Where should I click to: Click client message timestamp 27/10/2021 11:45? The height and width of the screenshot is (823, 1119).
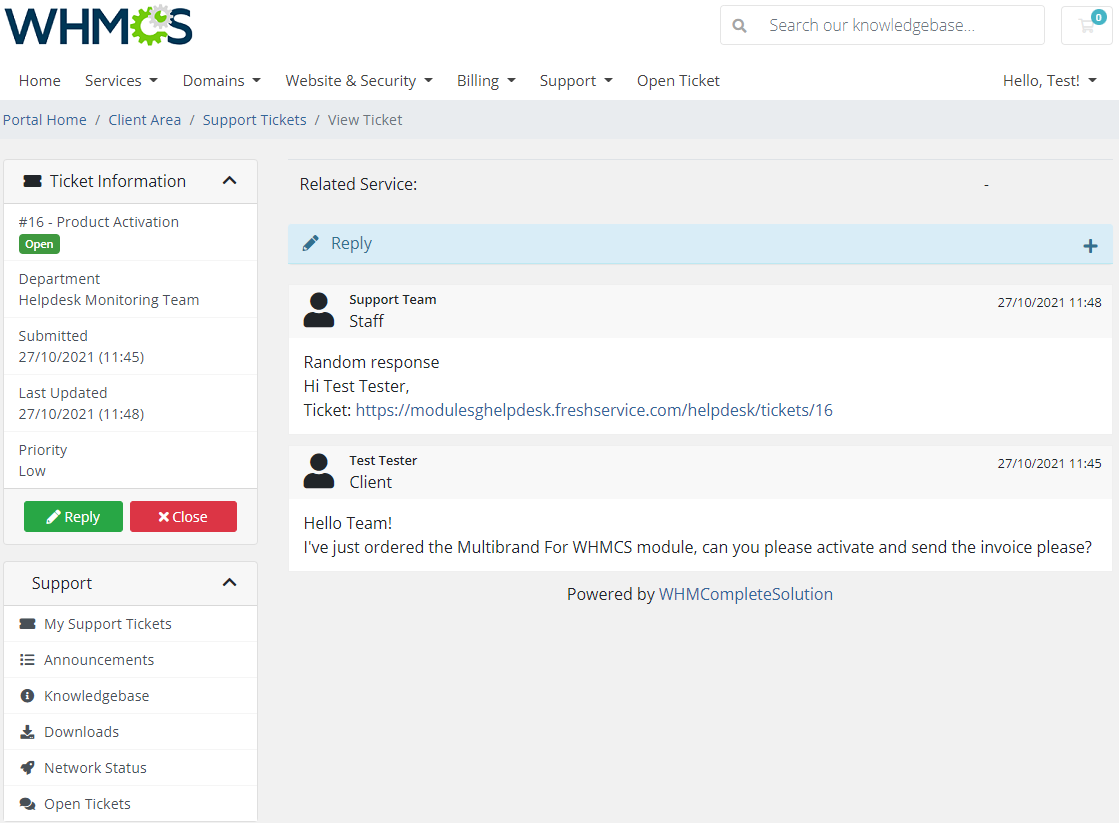[x=1049, y=463]
